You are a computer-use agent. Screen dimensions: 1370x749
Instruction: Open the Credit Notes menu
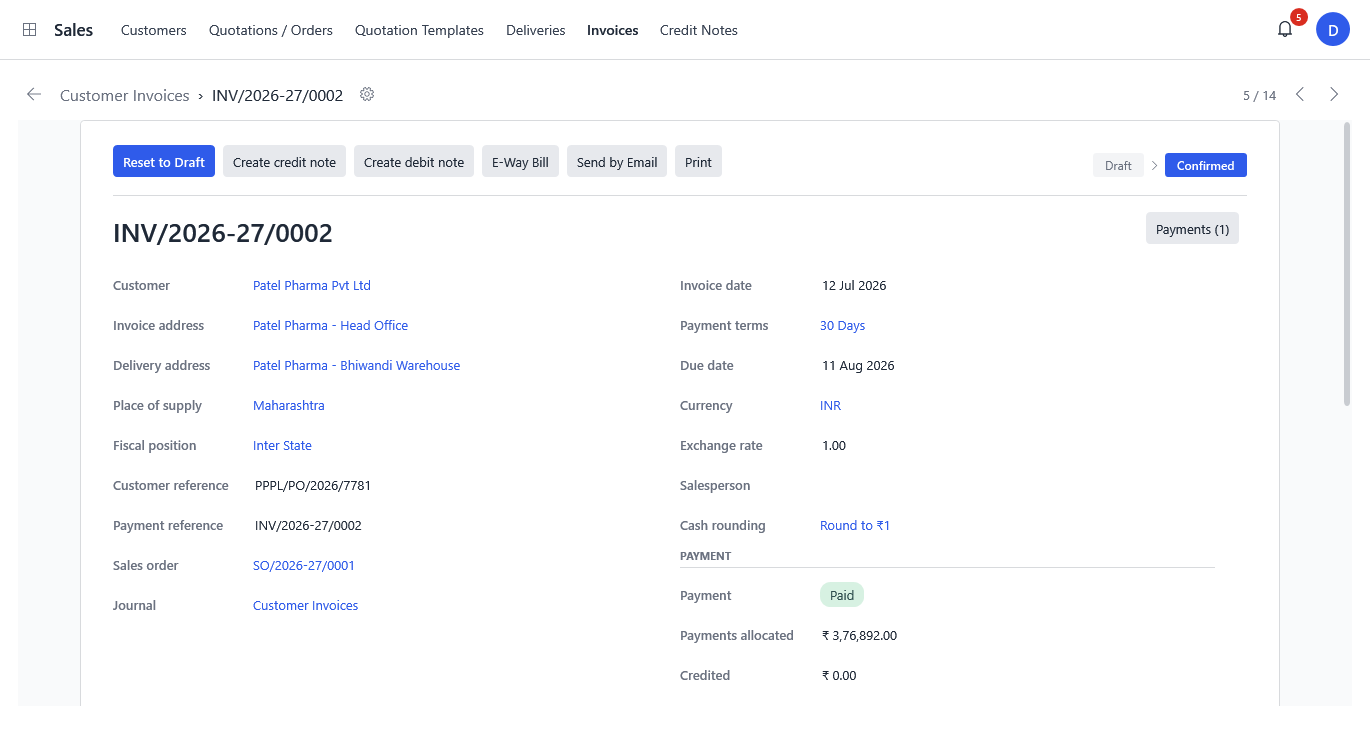point(699,30)
